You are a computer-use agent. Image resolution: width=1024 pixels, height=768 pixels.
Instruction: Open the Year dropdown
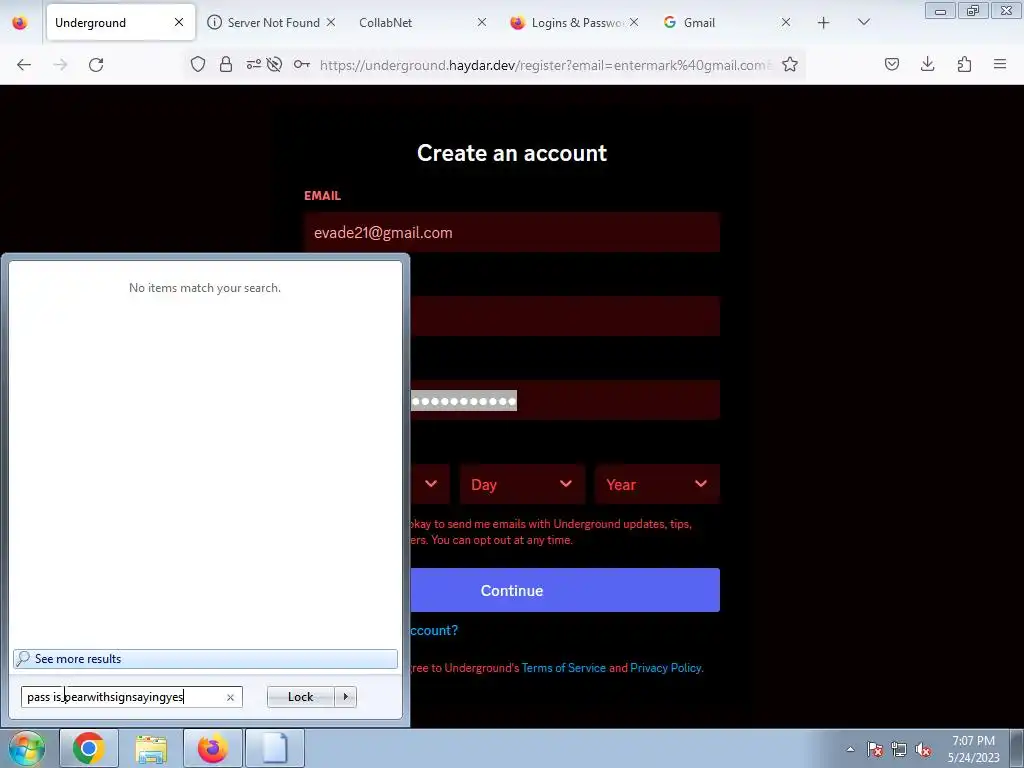pos(657,485)
